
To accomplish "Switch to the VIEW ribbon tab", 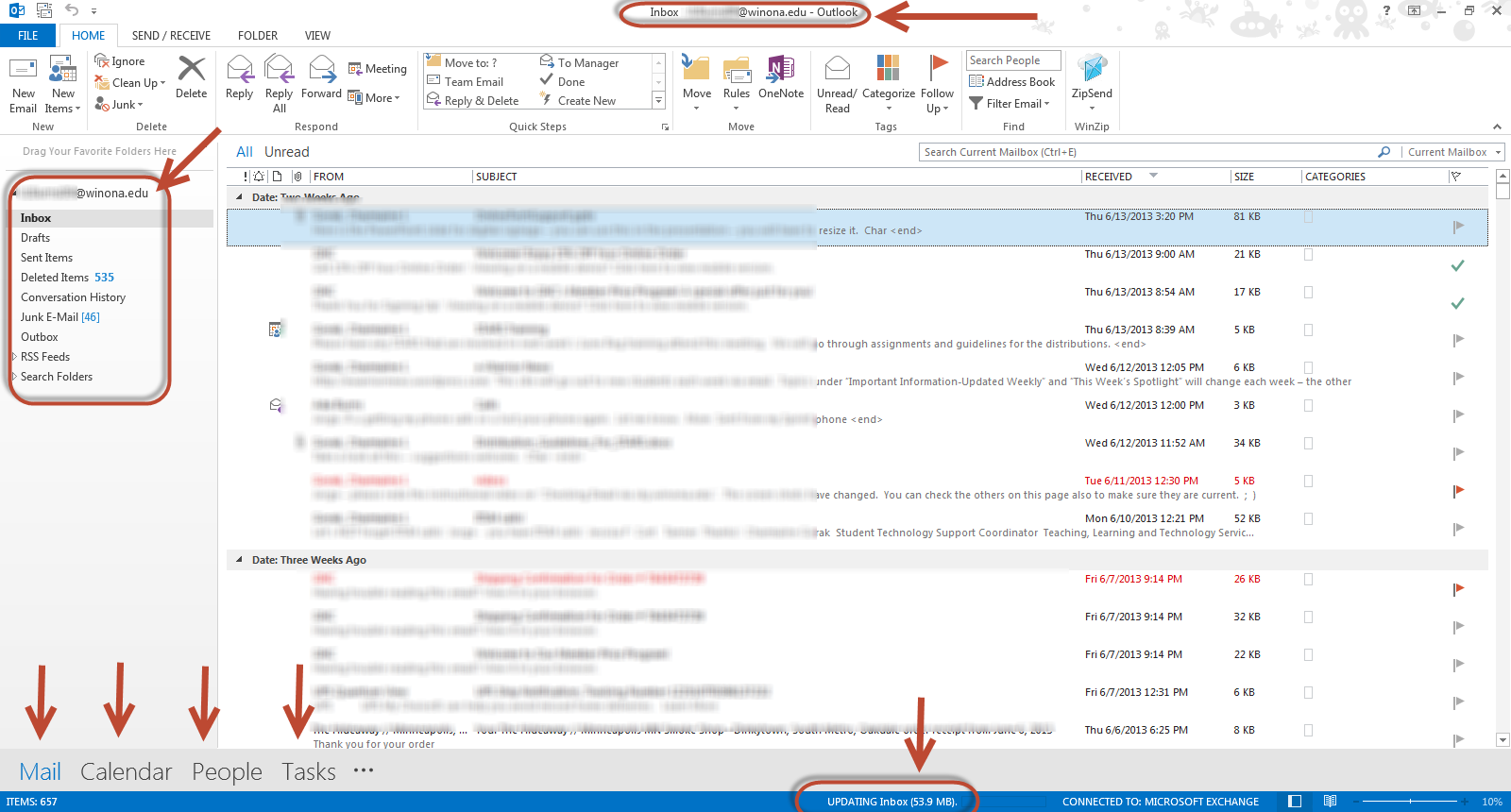I will coord(317,36).
